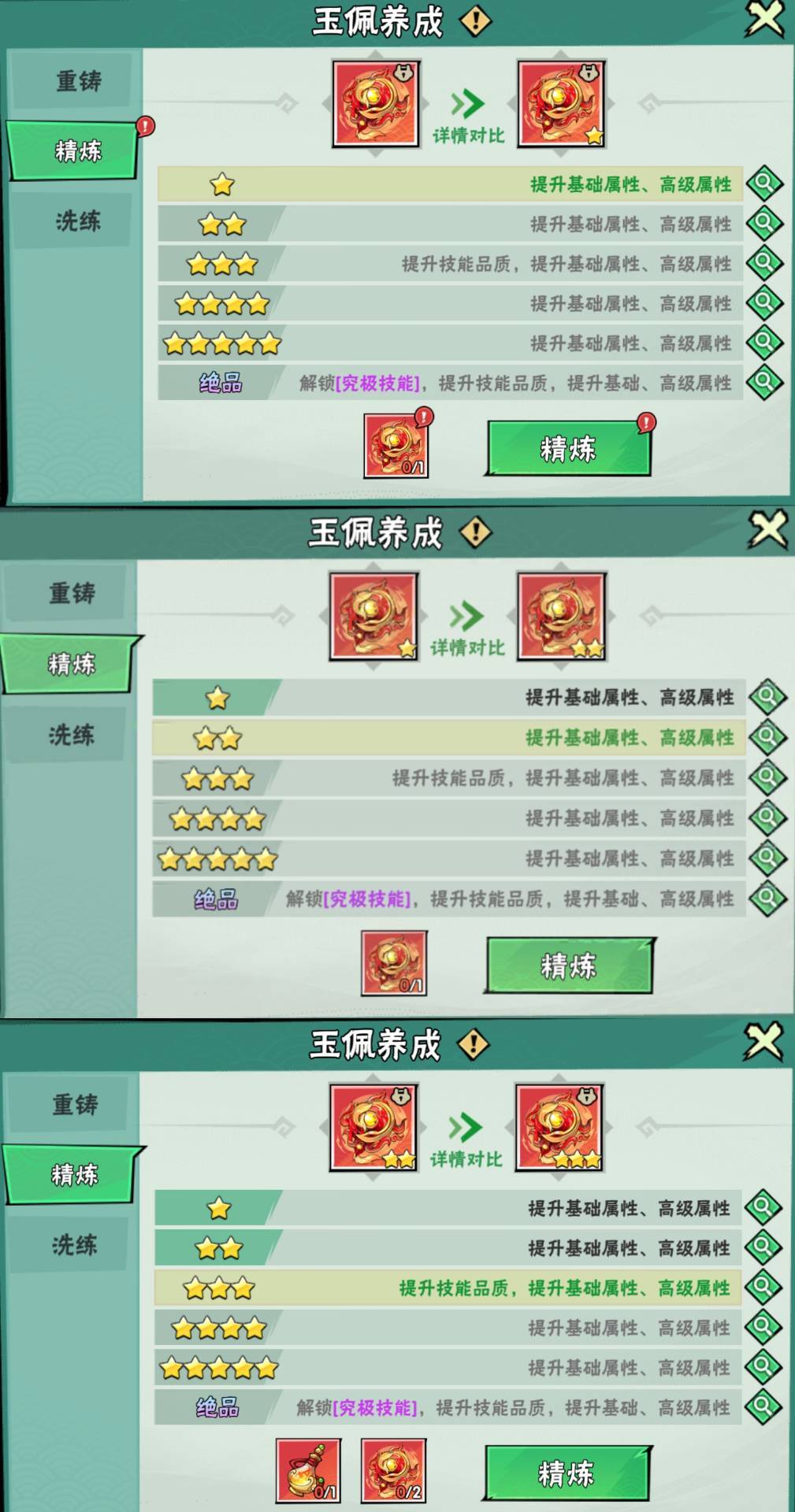795x1512 pixels.
Task: Select the jade pendant material showing 0/2
Action: point(393,1471)
